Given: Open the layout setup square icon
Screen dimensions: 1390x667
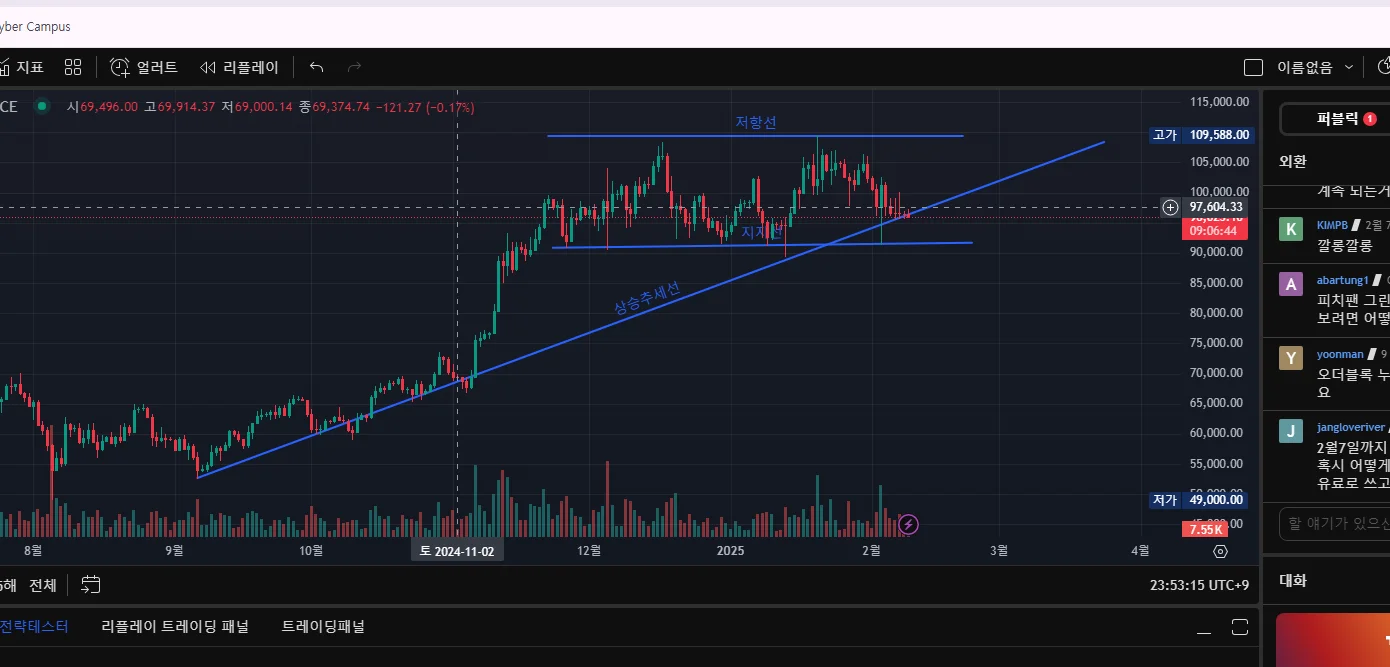Looking at the screenshot, I should pyautogui.click(x=1253, y=67).
